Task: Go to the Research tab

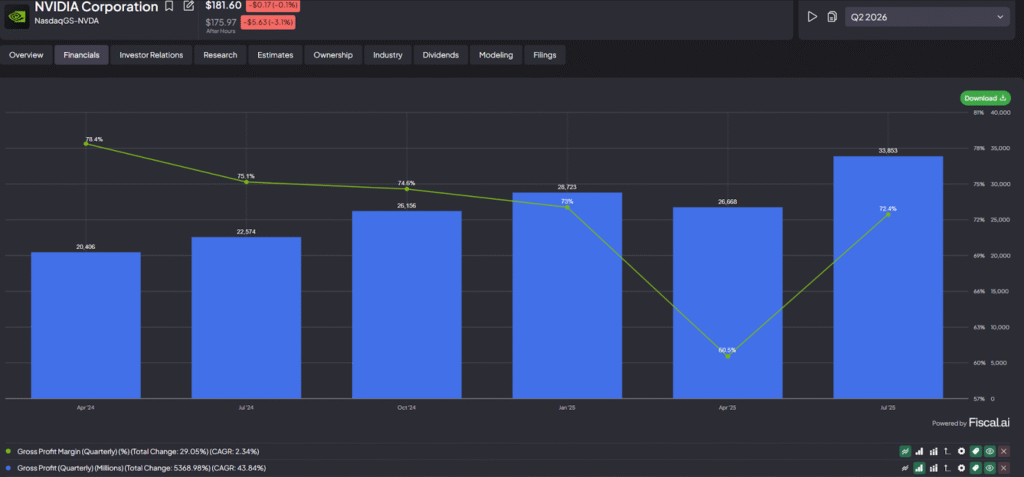Action: (x=220, y=56)
